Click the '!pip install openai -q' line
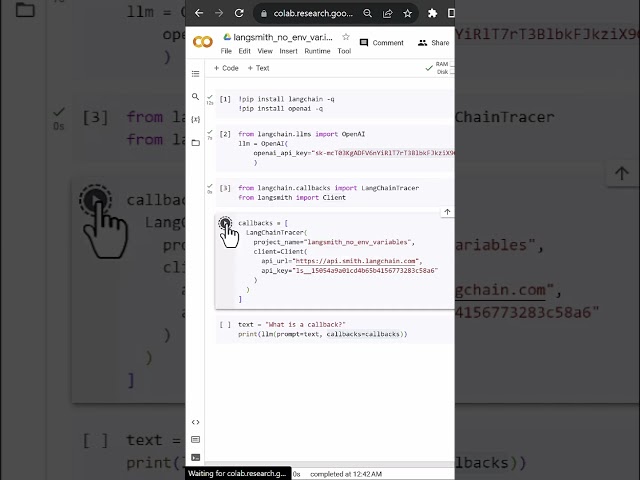The height and width of the screenshot is (480, 640). click(x=280, y=109)
